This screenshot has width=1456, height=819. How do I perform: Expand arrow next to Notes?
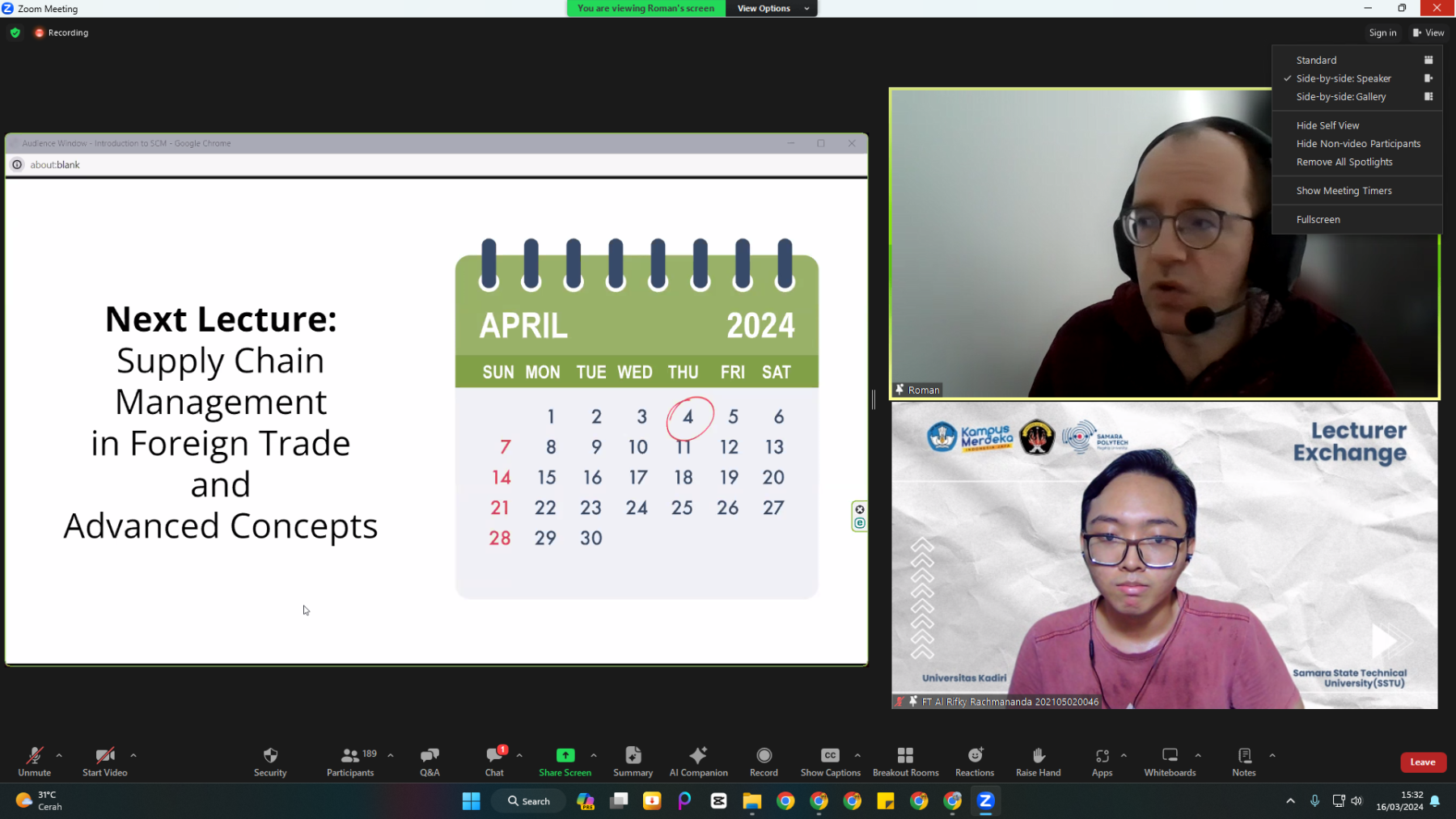click(1272, 755)
